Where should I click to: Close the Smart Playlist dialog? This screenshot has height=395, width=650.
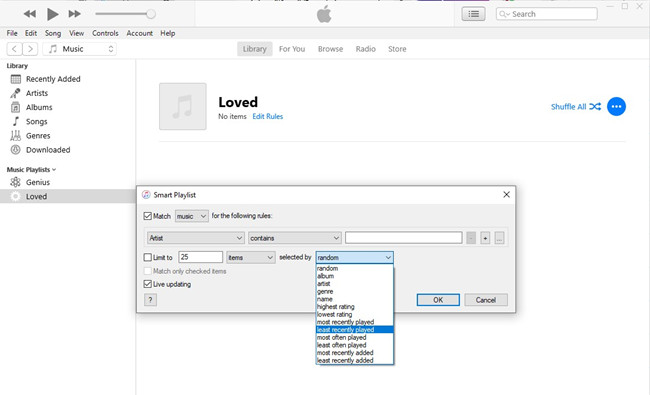pyautogui.click(x=507, y=194)
